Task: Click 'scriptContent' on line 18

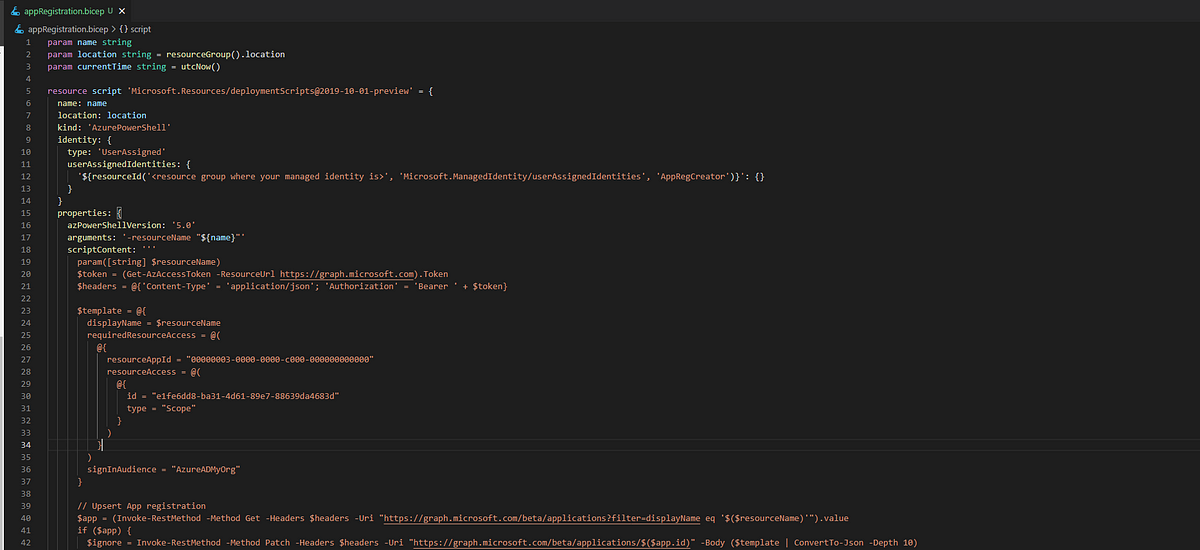Action: pyautogui.click(x=100, y=249)
